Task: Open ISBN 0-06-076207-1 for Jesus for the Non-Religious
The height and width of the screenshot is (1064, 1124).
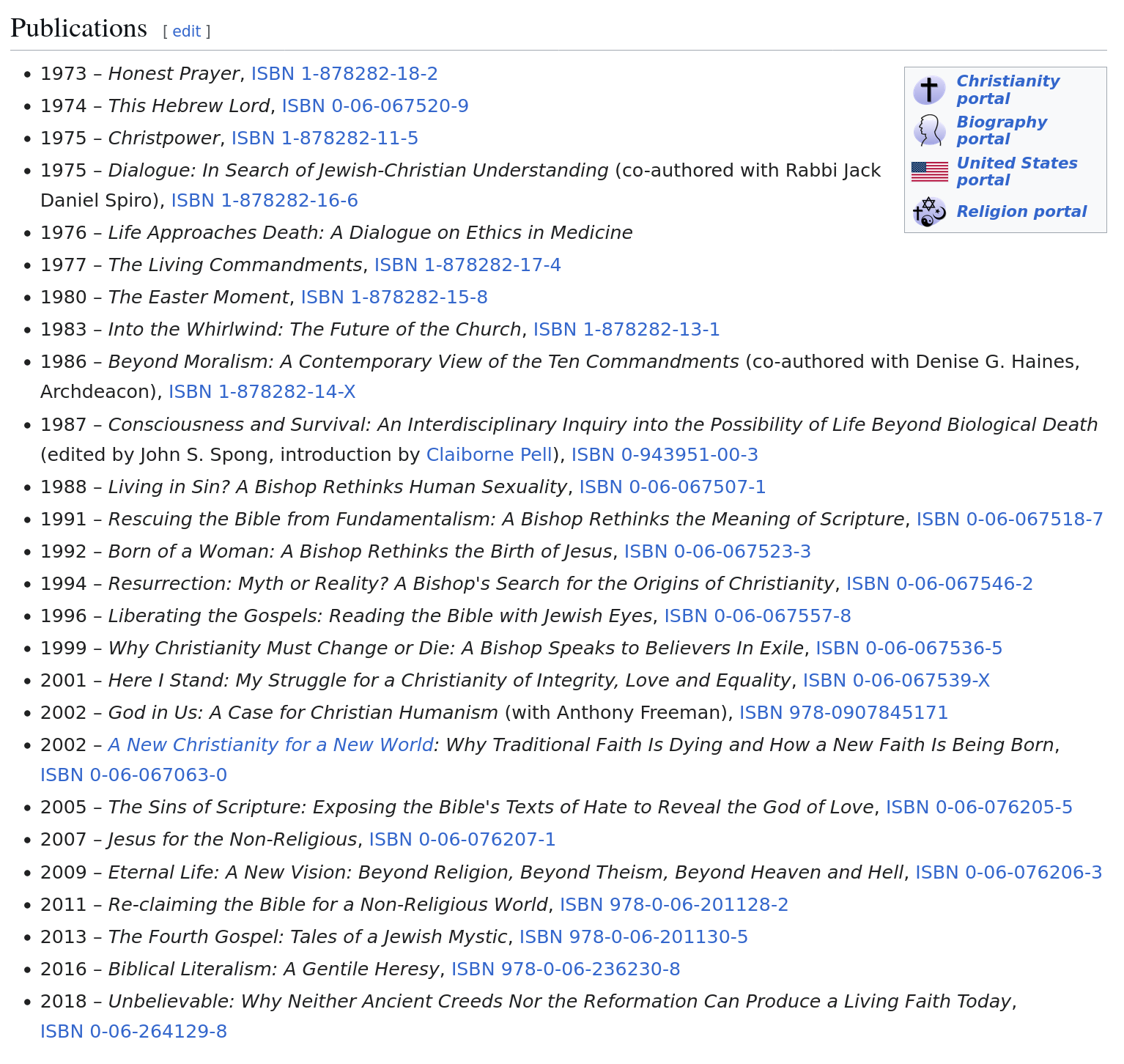Action: point(462,840)
